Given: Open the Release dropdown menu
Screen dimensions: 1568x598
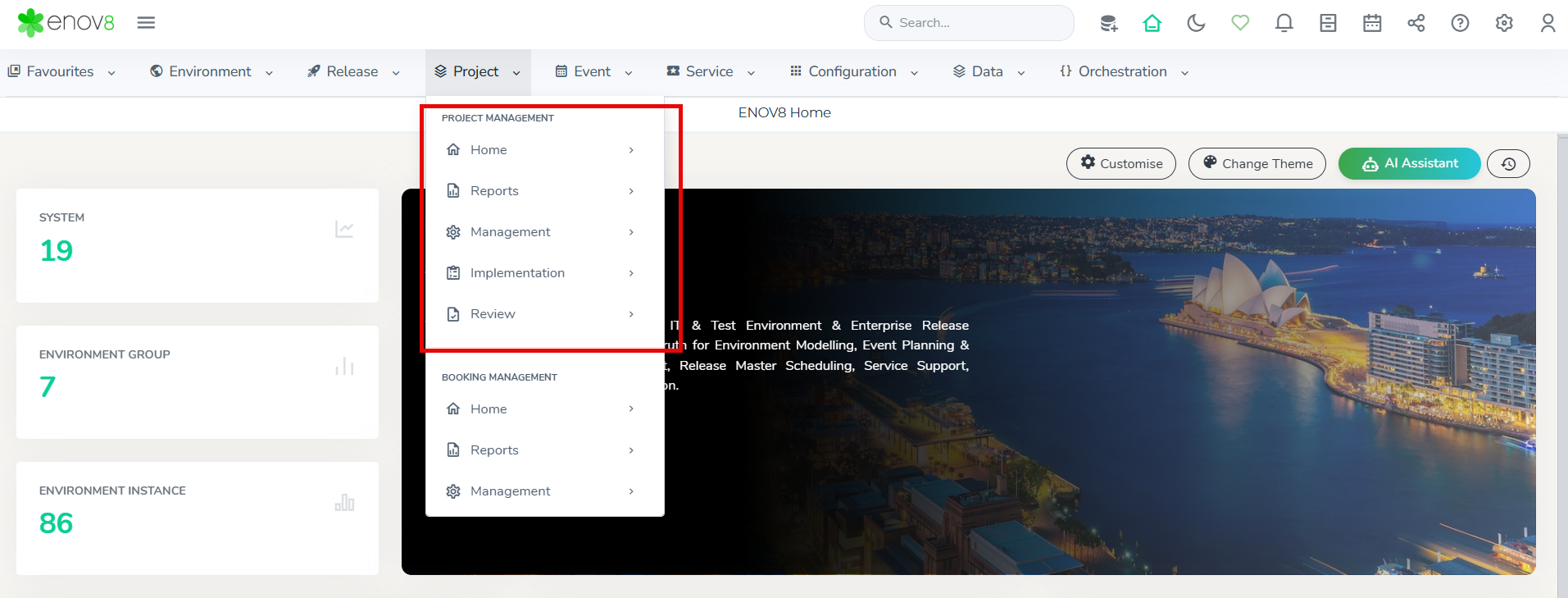Looking at the screenshot, I should [x=353, y=72].
